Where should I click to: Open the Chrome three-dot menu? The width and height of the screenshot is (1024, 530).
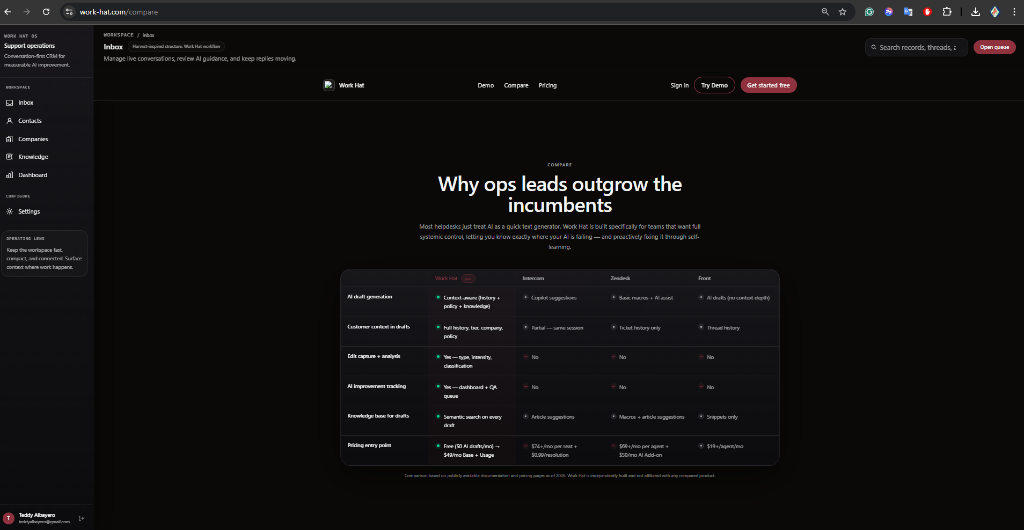[1014, 12]
